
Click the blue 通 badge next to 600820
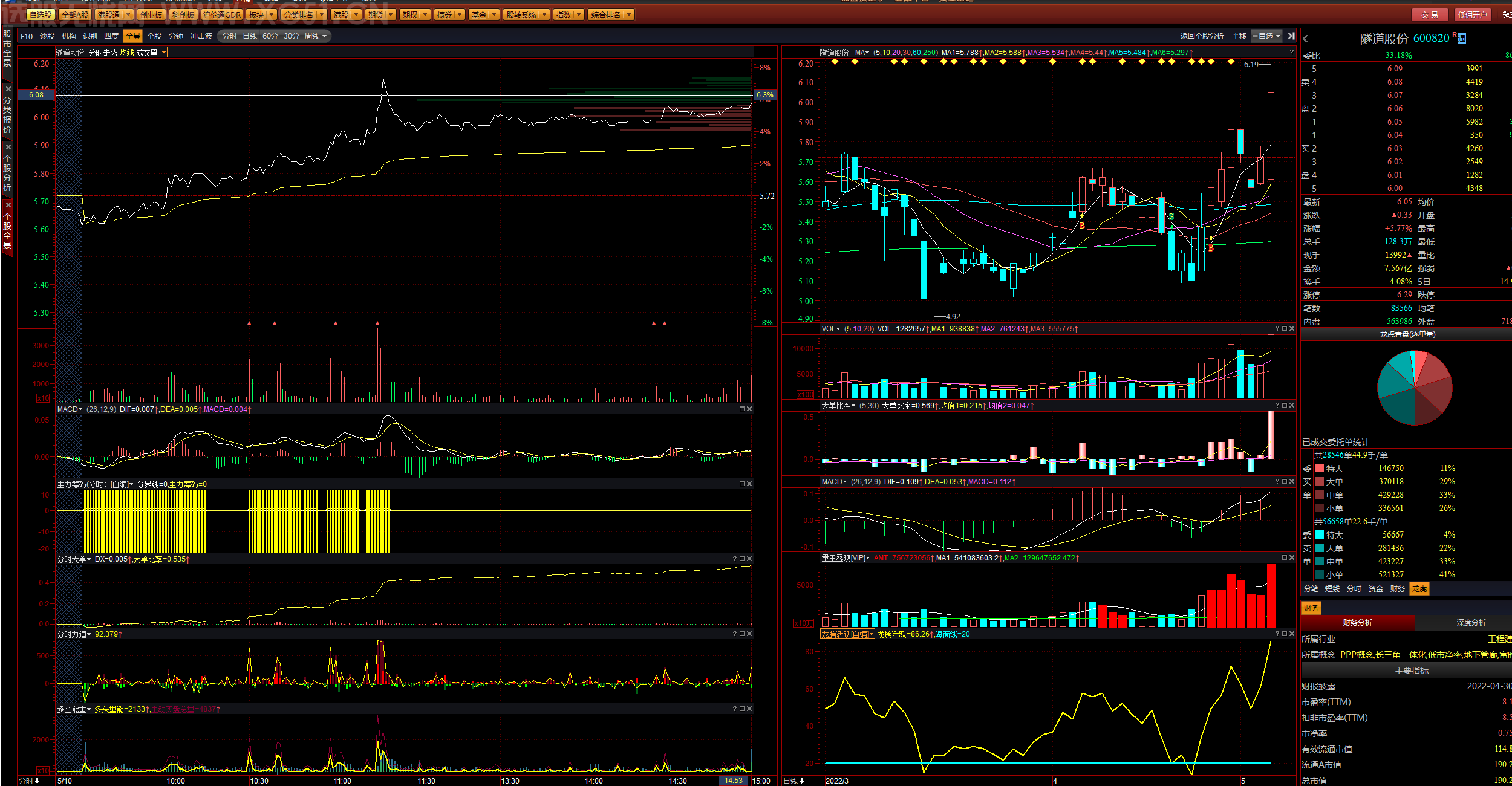(1462, 39)
